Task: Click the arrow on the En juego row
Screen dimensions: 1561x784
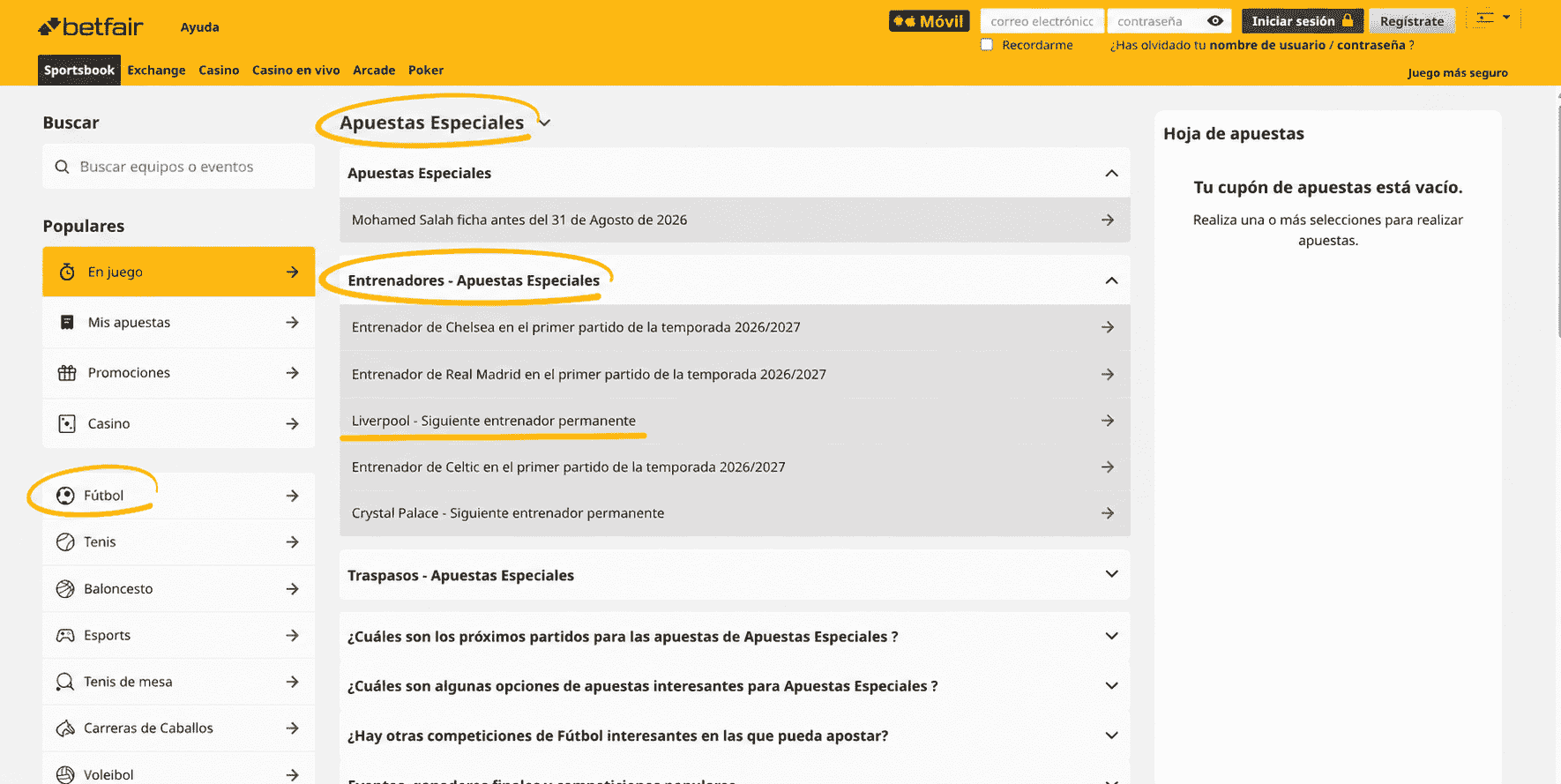Action: coord(293,272)
